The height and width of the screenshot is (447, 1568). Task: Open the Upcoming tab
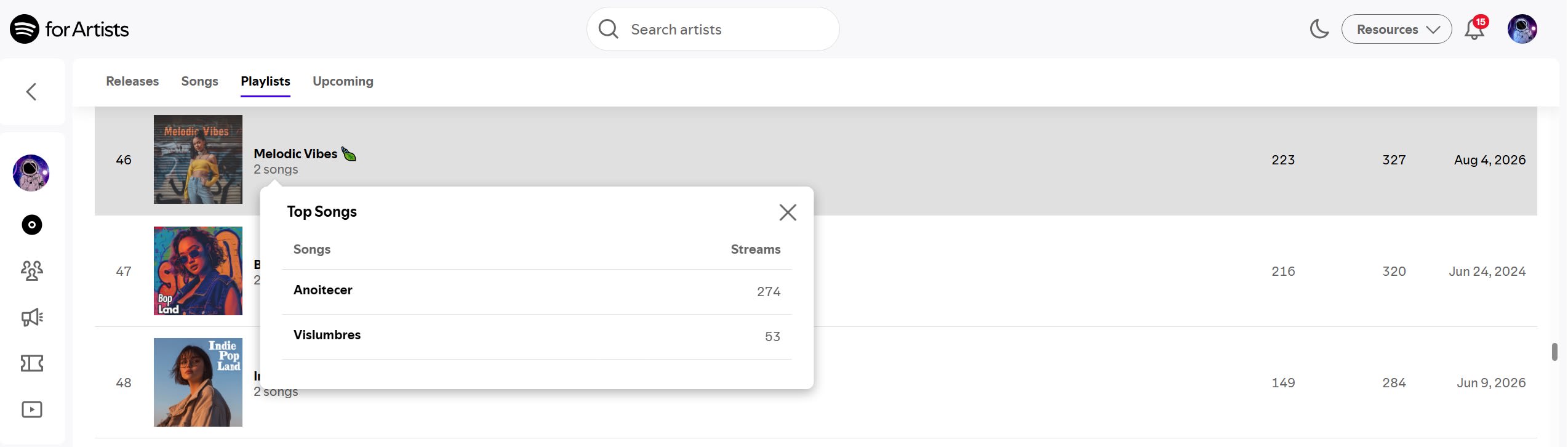pos(343,81)
